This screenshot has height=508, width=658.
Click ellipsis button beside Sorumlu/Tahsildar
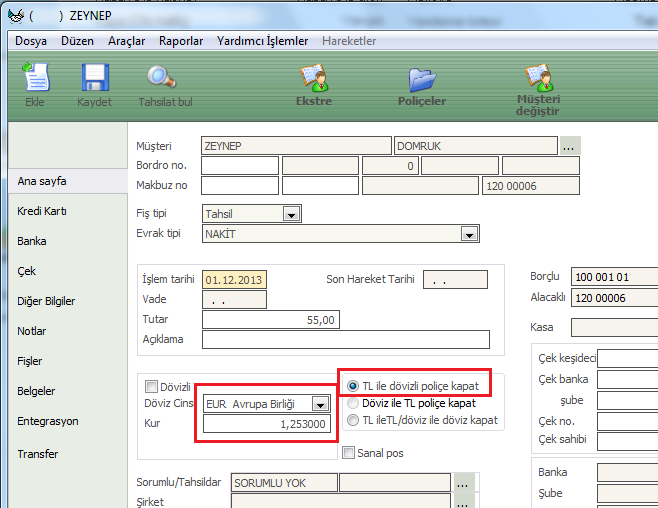coord(462,483)
